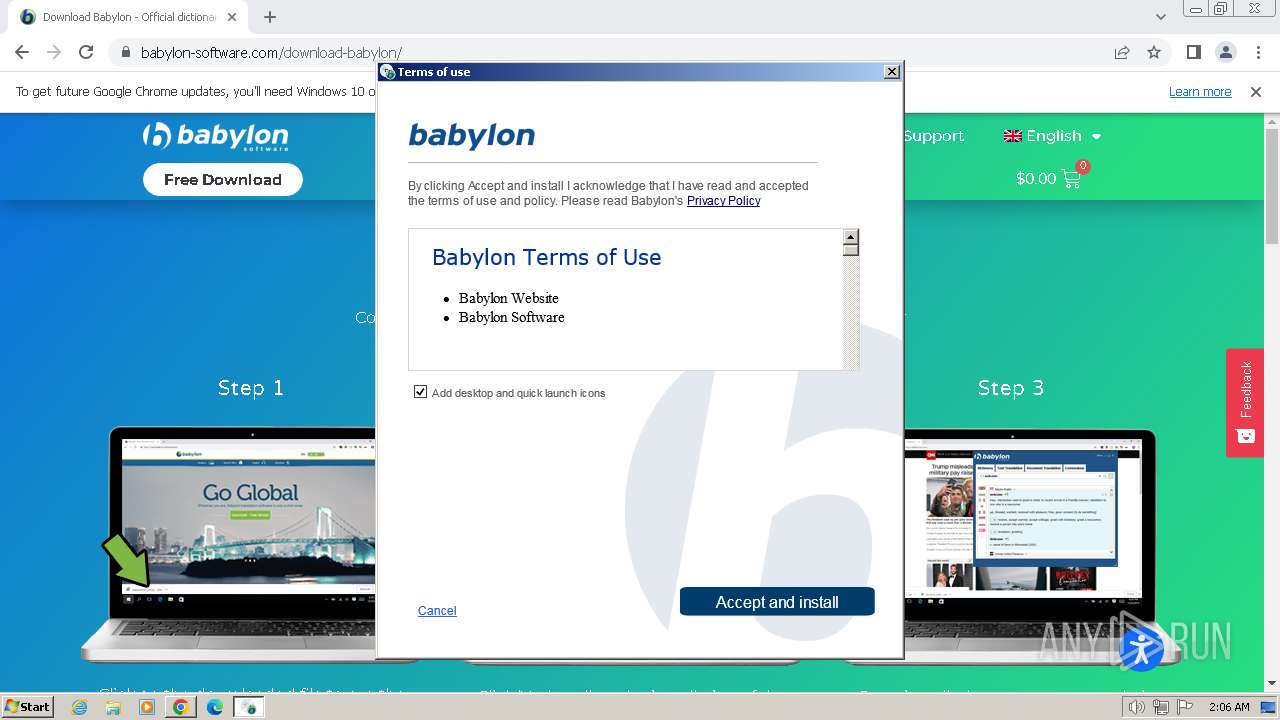Uncheck Add desktop and quick launch icons

420,392
